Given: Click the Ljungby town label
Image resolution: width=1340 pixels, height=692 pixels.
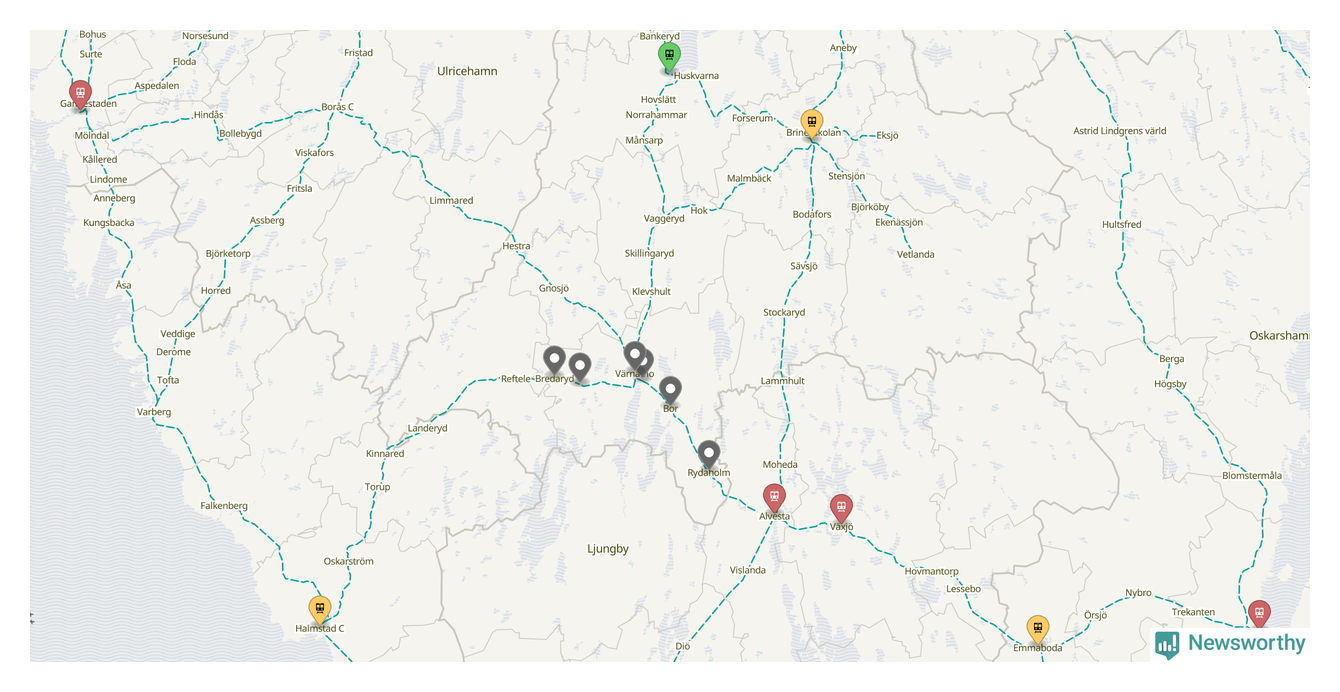Looking at the screenshot, I should [608, 548].
